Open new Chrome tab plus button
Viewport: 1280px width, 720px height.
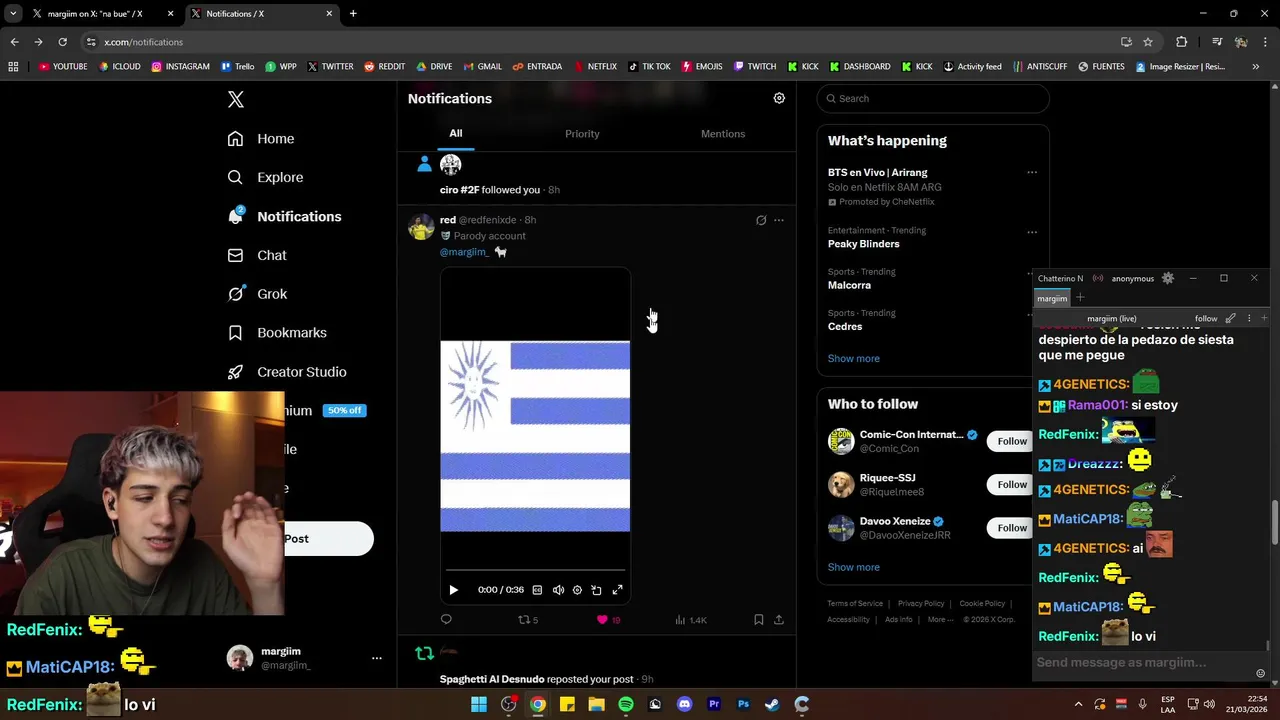pos(353,14)
